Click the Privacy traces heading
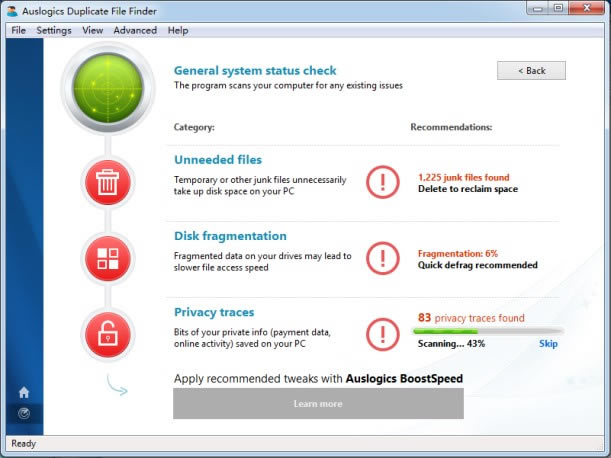The image size is (611, 458). 214,312
